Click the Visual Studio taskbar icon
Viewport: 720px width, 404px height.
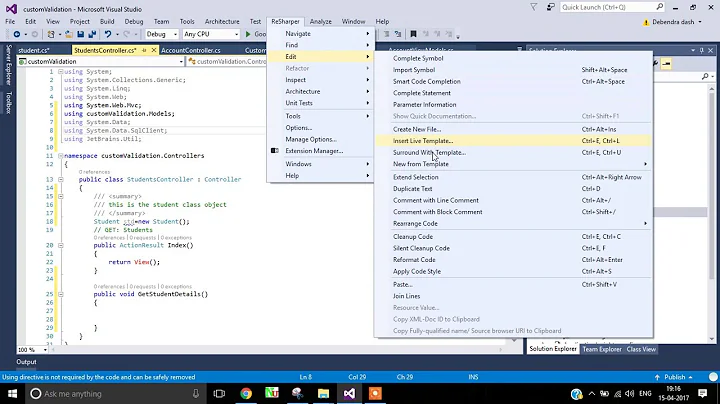[x=349, y=393]
